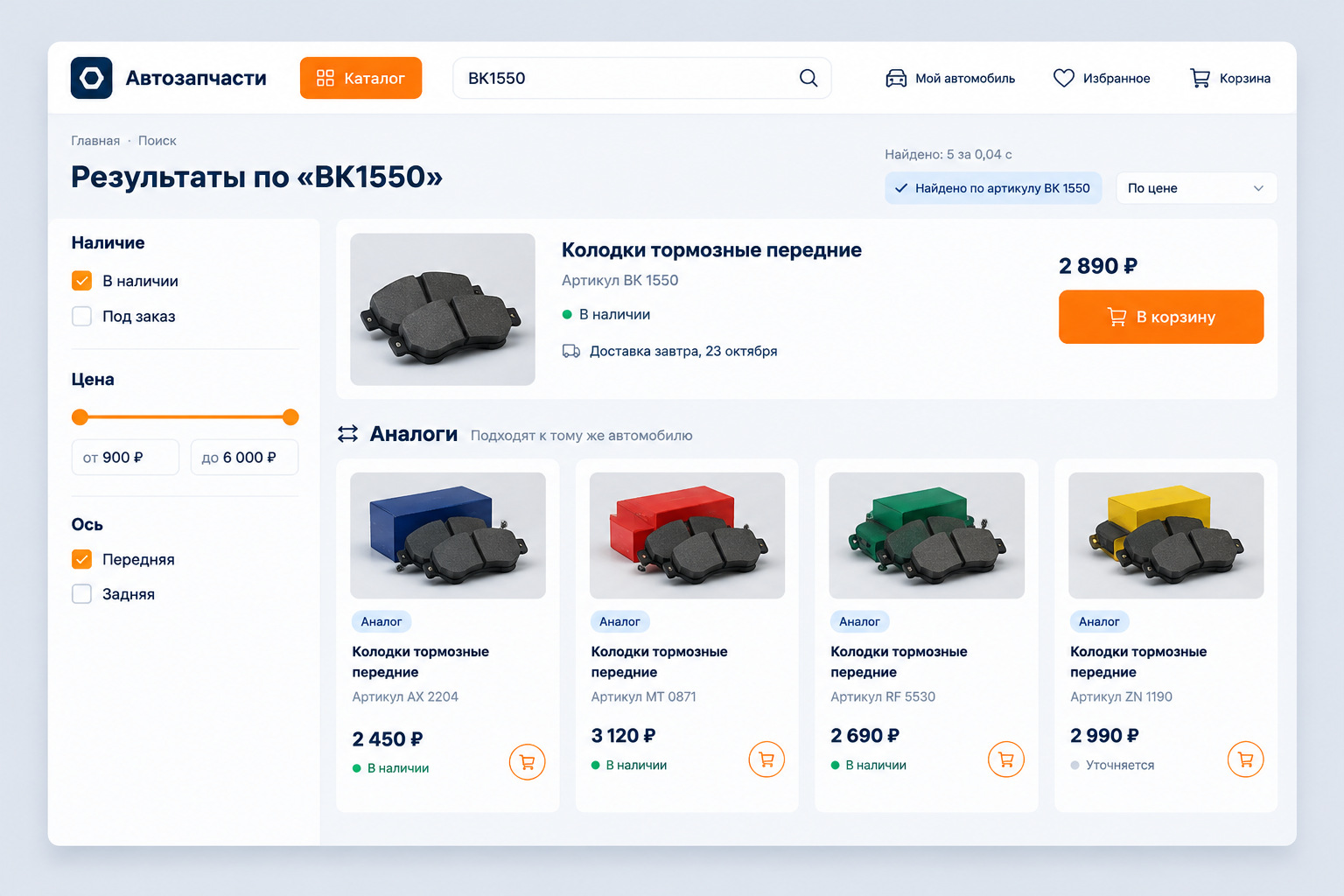Open the BK 1550 brake pads image
The width and height of the screenshot is (1344, 896).
[x=443, y=309]
